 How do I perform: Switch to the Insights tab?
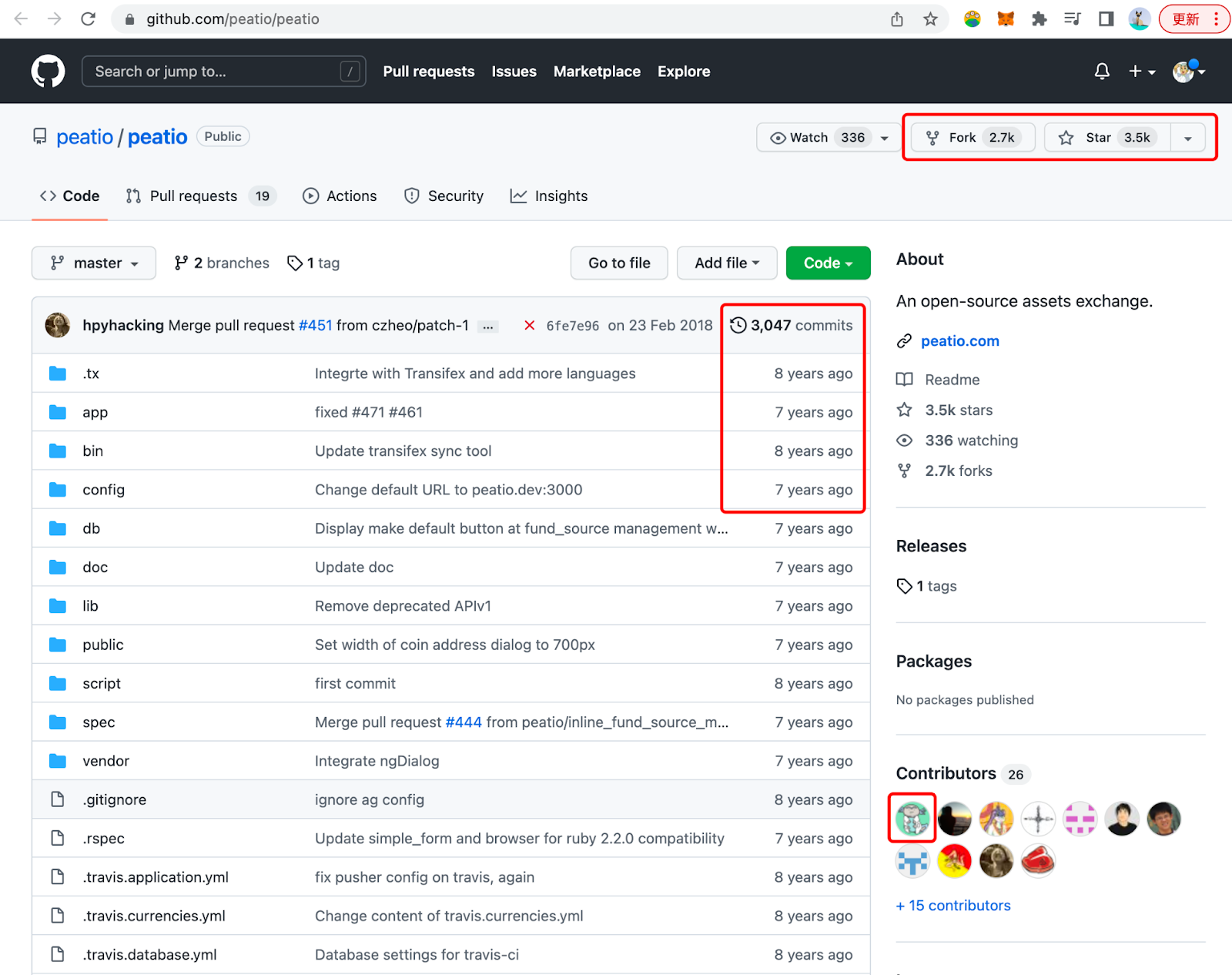pyautogui.click(x=549, y=196)
